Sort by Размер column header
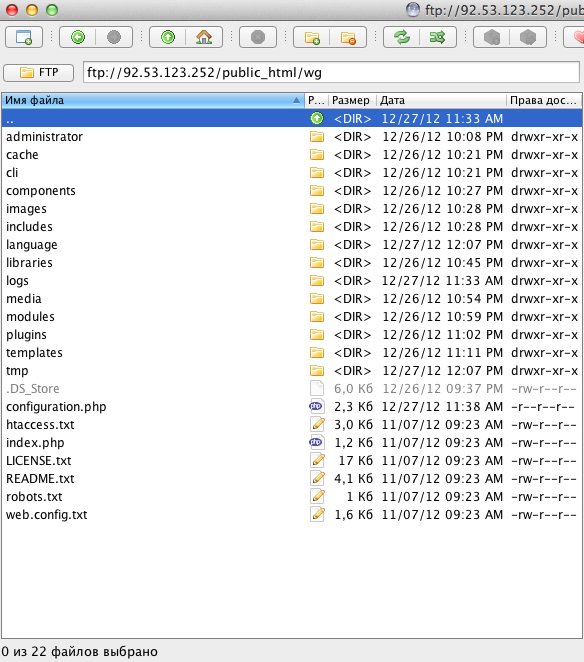The width and height of the screenshot is (584, 662). tap(352, 100)
